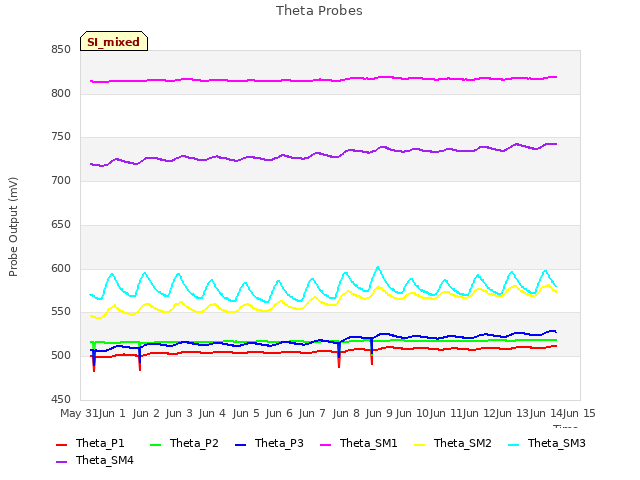
Task: Select the Theta_P2 legend entry
Action: coord(184,443)
